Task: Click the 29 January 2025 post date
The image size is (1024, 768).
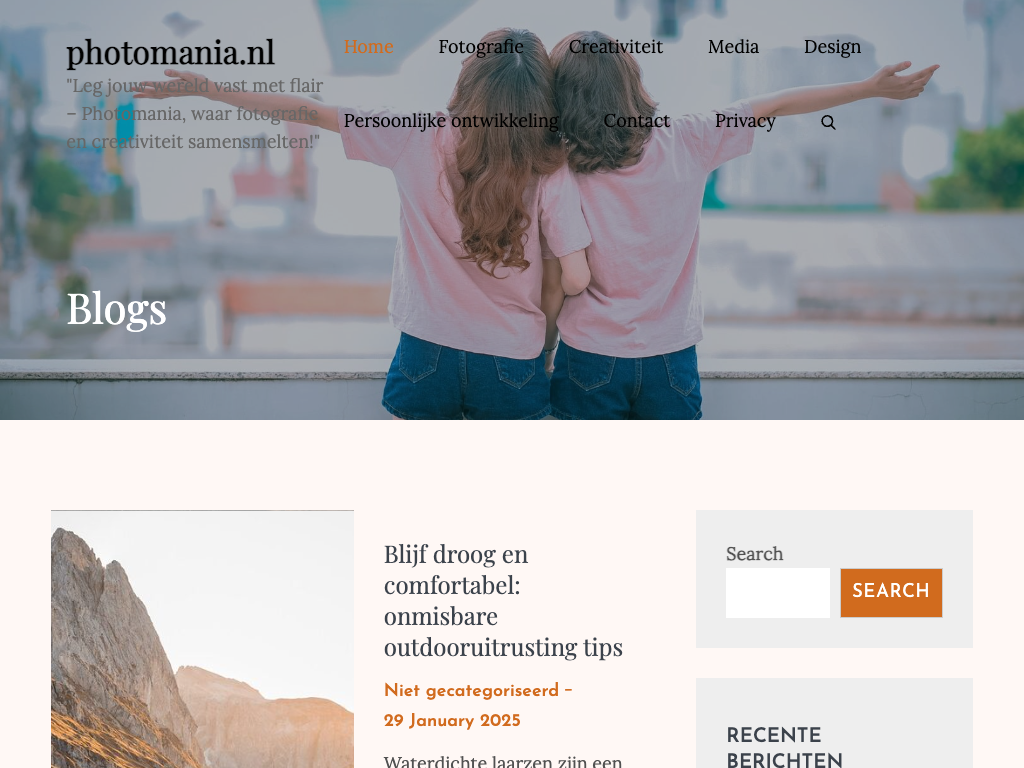Action: [x=452, y=720]
